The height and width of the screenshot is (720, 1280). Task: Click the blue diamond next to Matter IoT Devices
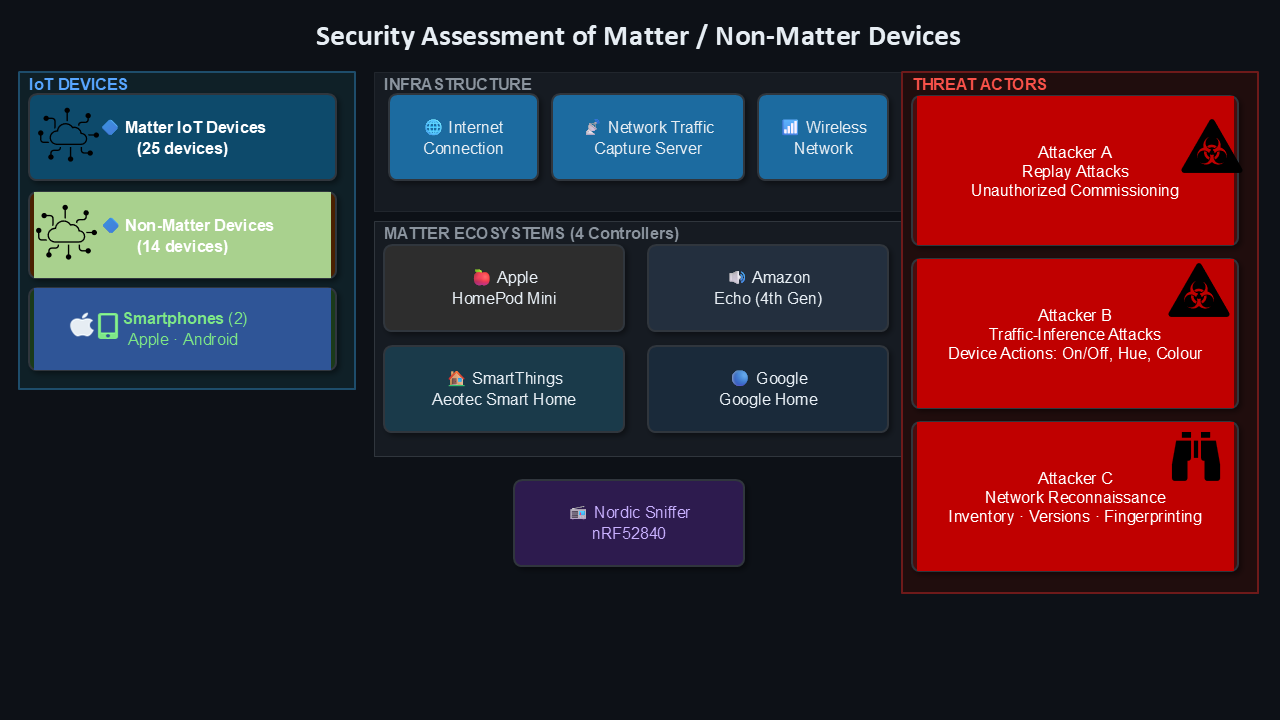coord(110,127)
